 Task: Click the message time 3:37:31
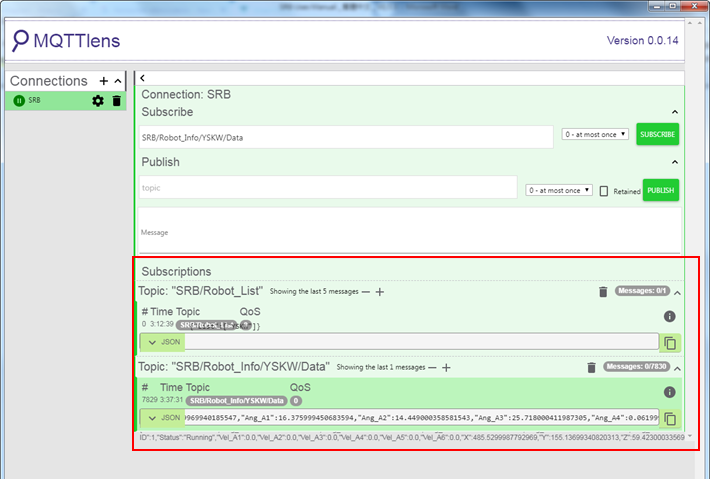tap(171, 400)
